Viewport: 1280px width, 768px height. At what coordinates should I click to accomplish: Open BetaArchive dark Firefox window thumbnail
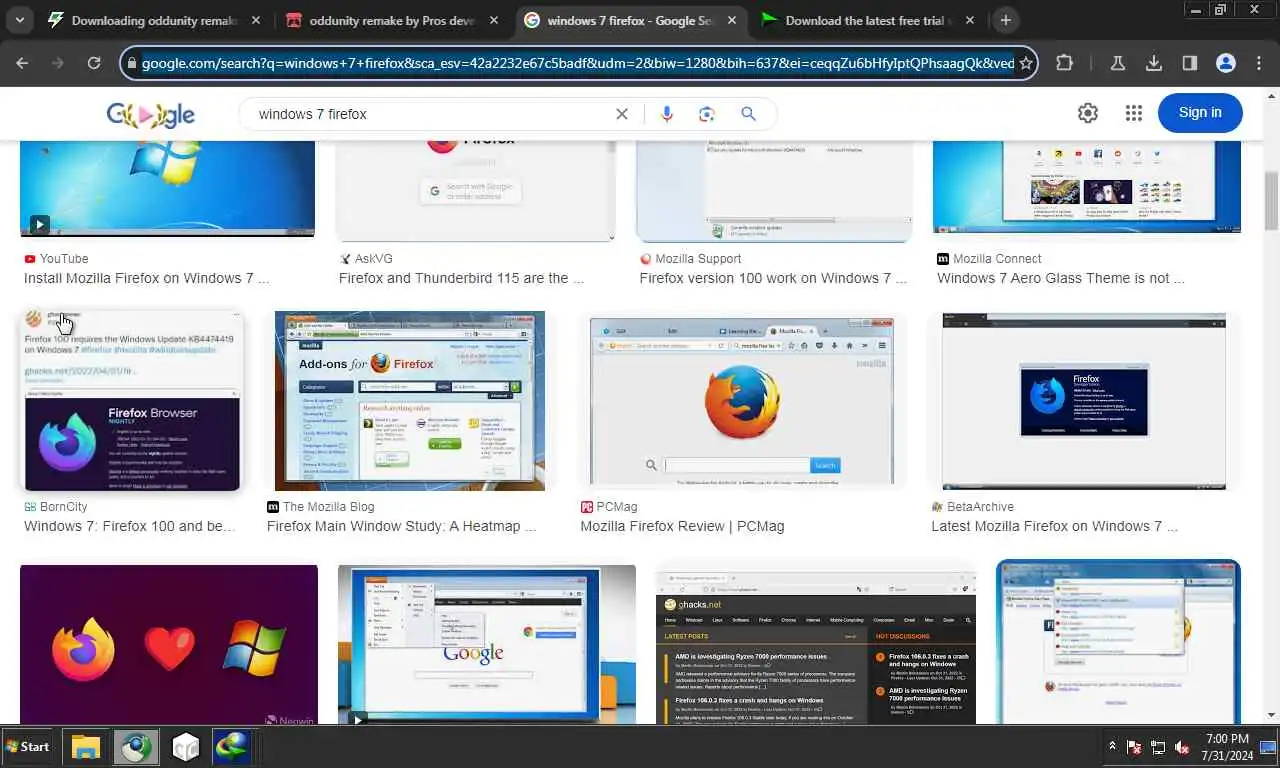pos(1084,401)
